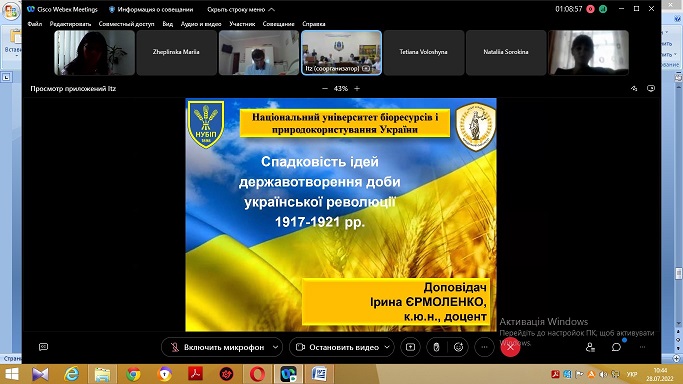The height and width of the screenshot is (384, 683).
Task: Open microphone options dropdown arrow
Action: click(275, 347)
